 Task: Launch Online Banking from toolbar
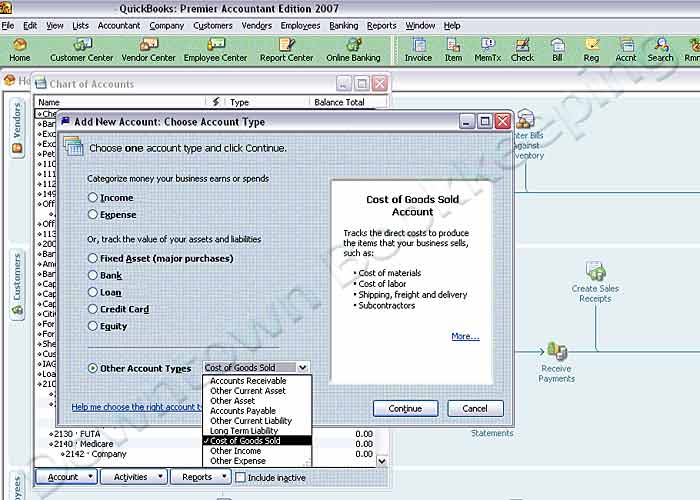tap(353, 50)
